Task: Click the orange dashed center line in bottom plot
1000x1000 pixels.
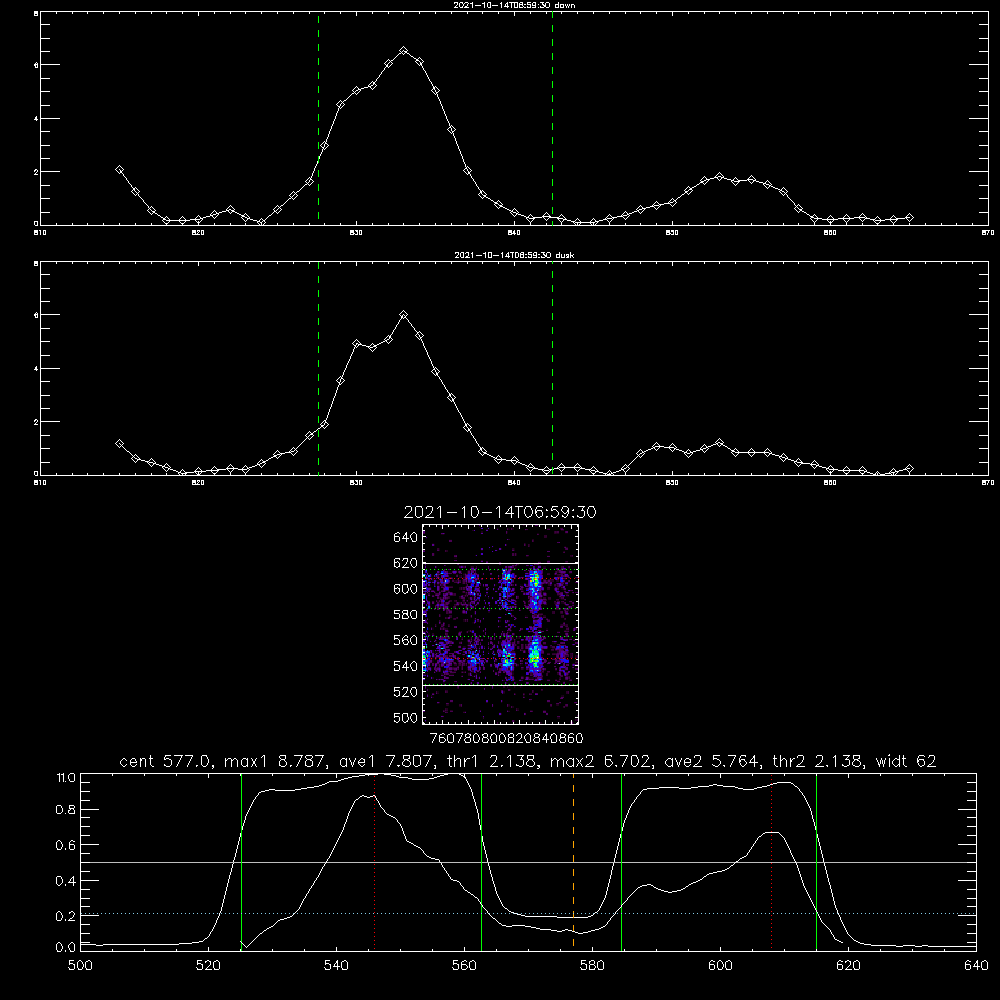Action: (x=573, y=862)
